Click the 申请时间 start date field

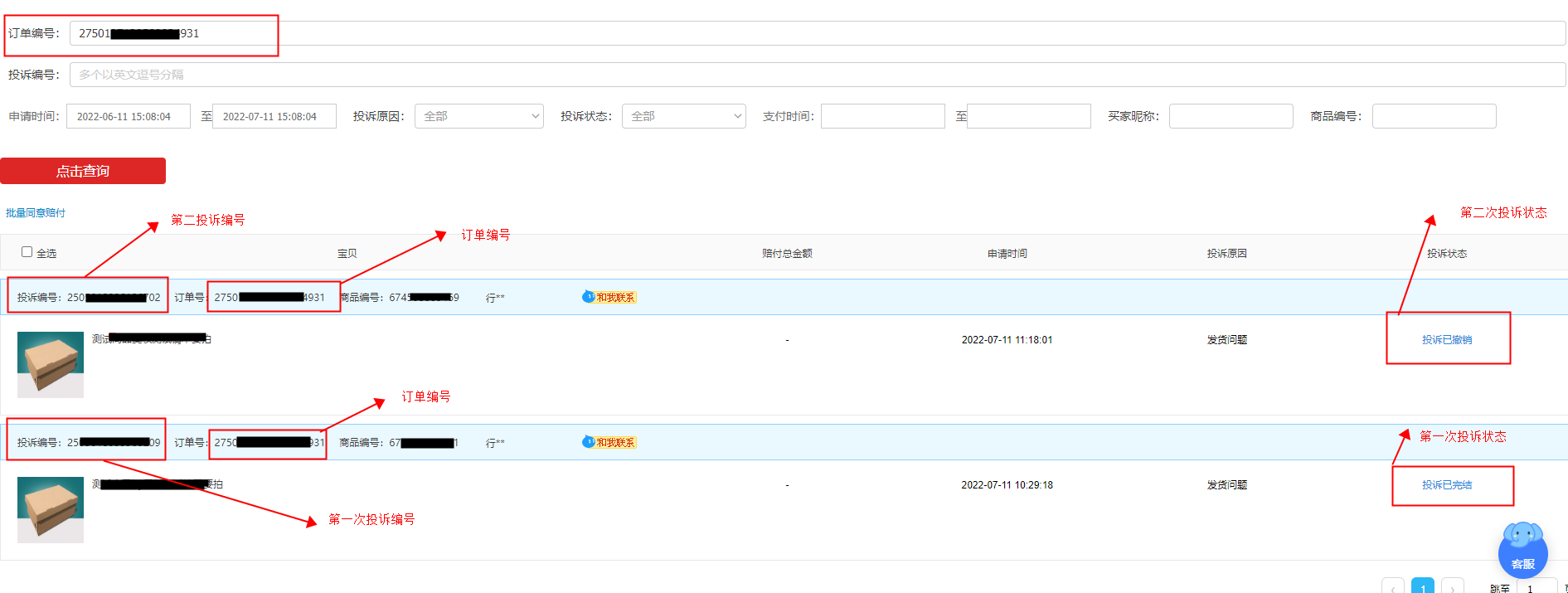[129, 116]
